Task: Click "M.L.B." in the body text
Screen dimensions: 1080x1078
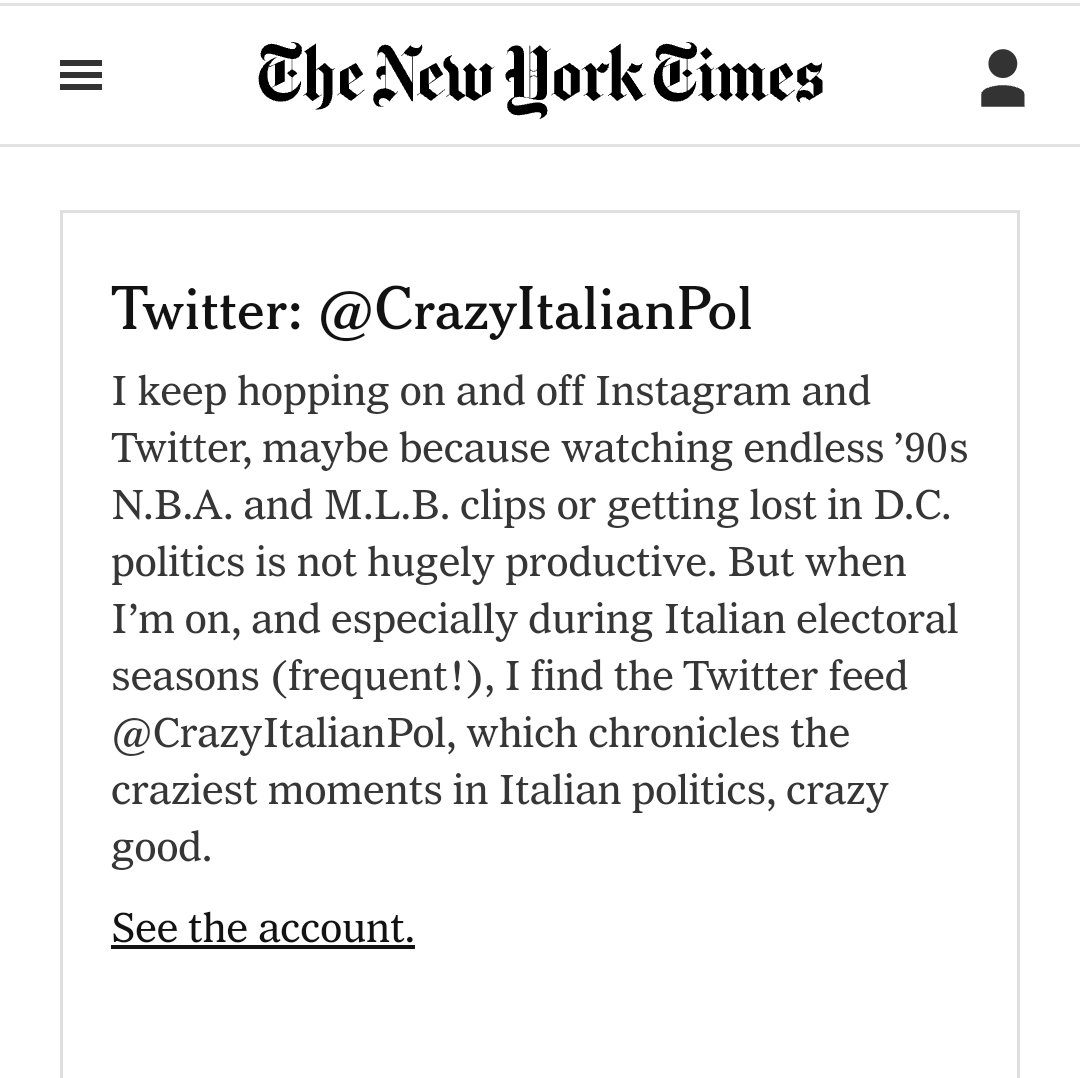Action: (387, 505)
